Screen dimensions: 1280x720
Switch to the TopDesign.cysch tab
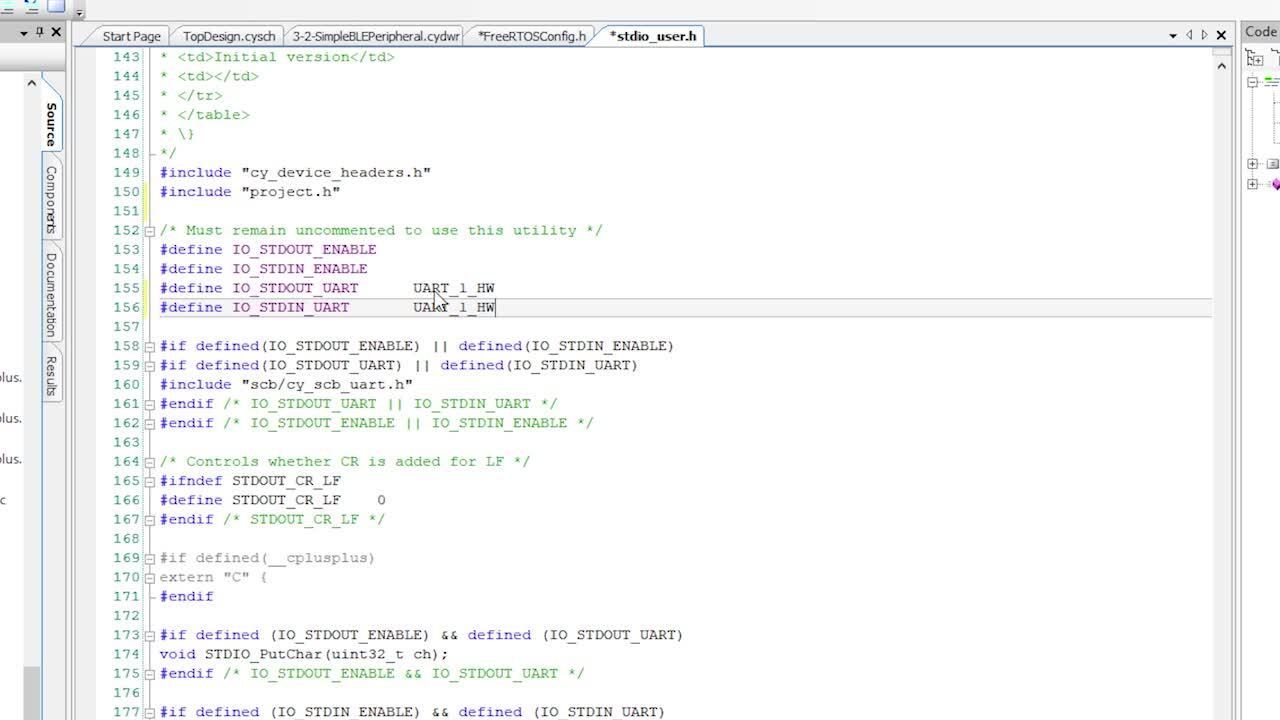pyautogui.click(x=228, y=36)
